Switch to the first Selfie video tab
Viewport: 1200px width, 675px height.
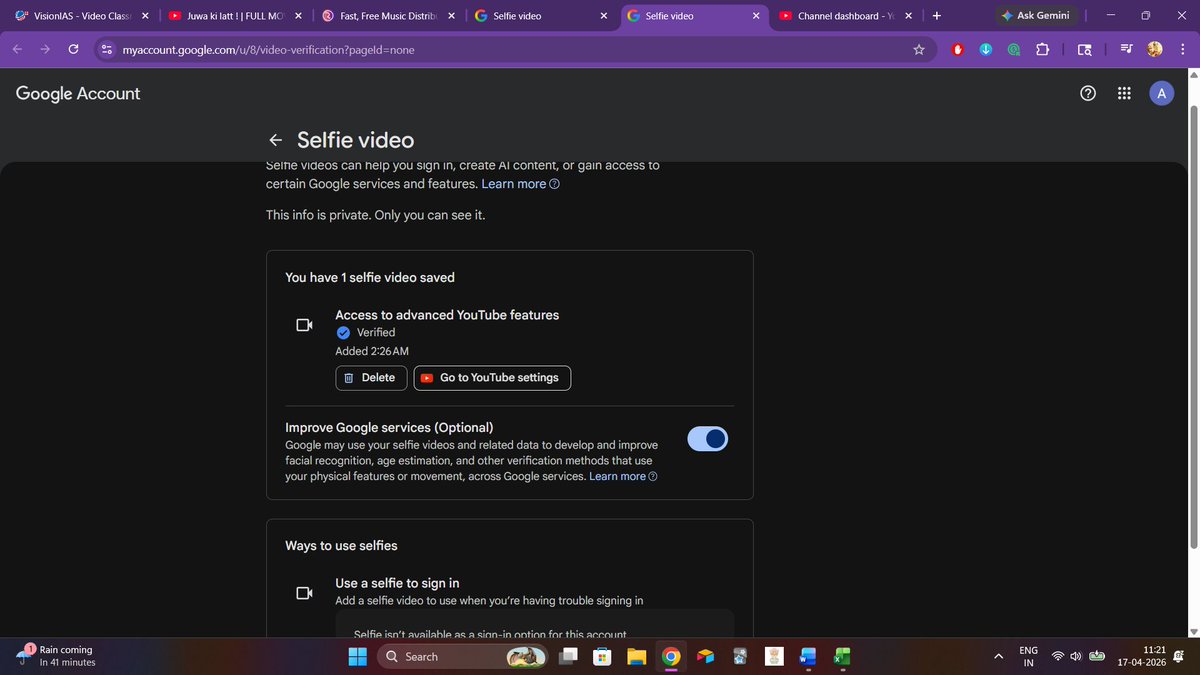click(542, 16)
